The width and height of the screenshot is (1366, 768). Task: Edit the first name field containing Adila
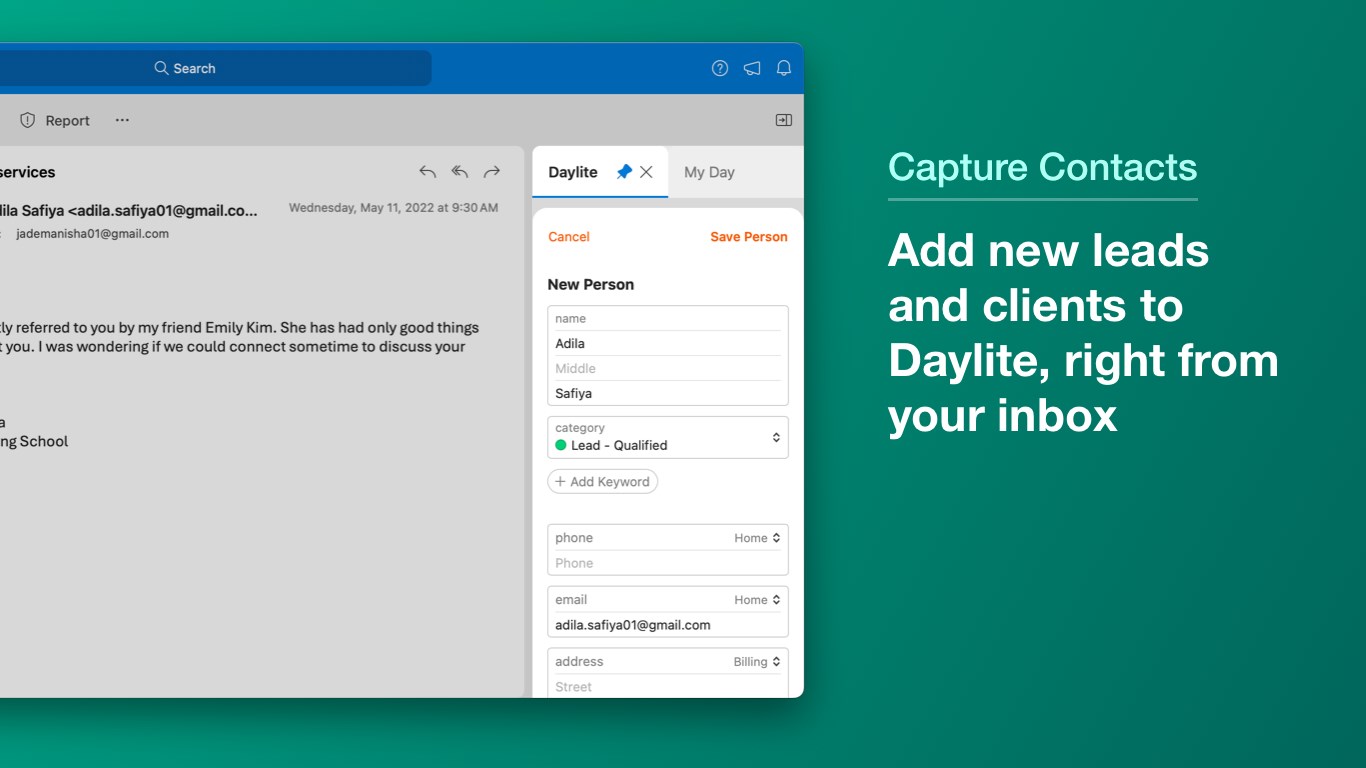click(x=668, y=343)
